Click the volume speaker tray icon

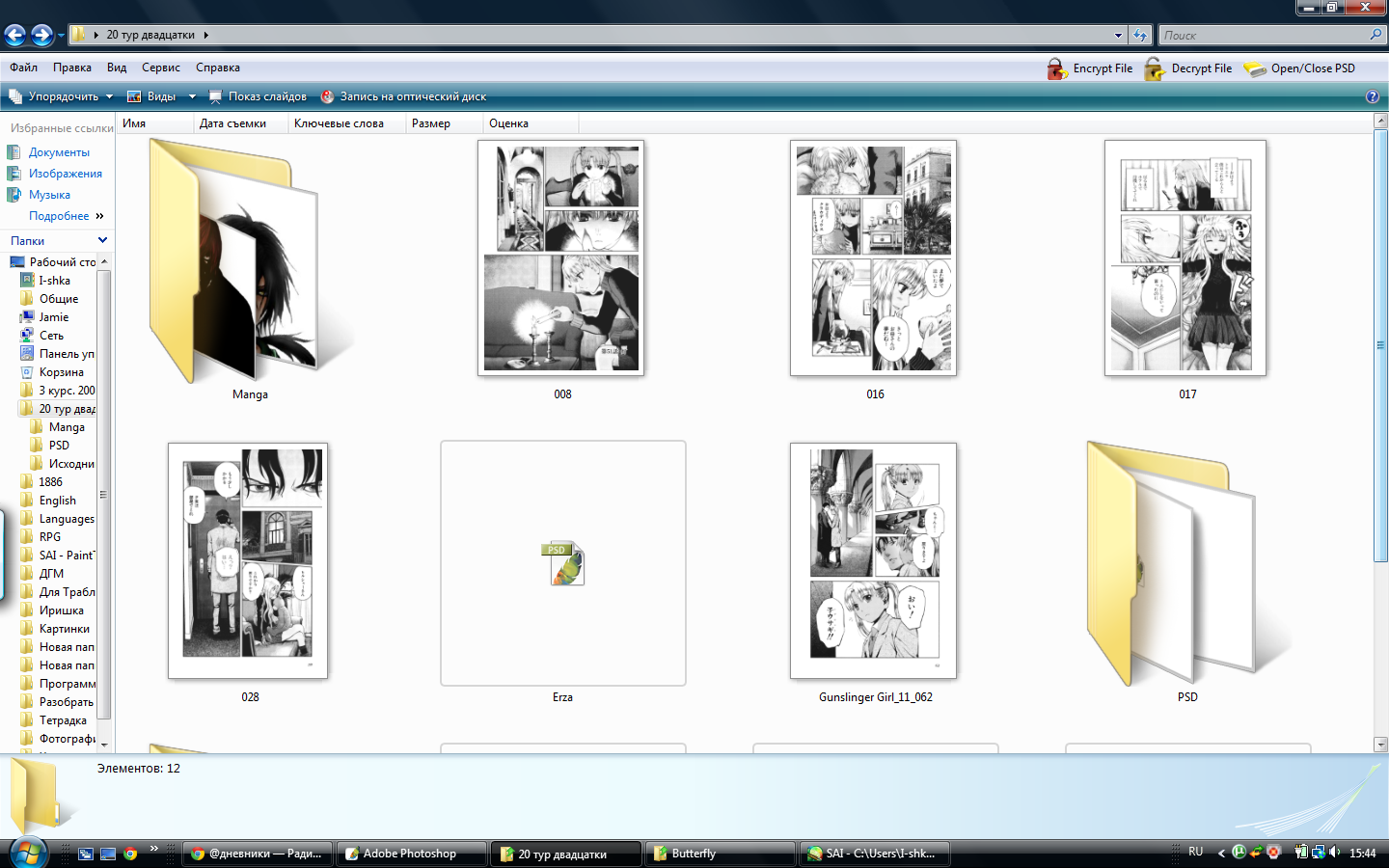[1335, 852]
